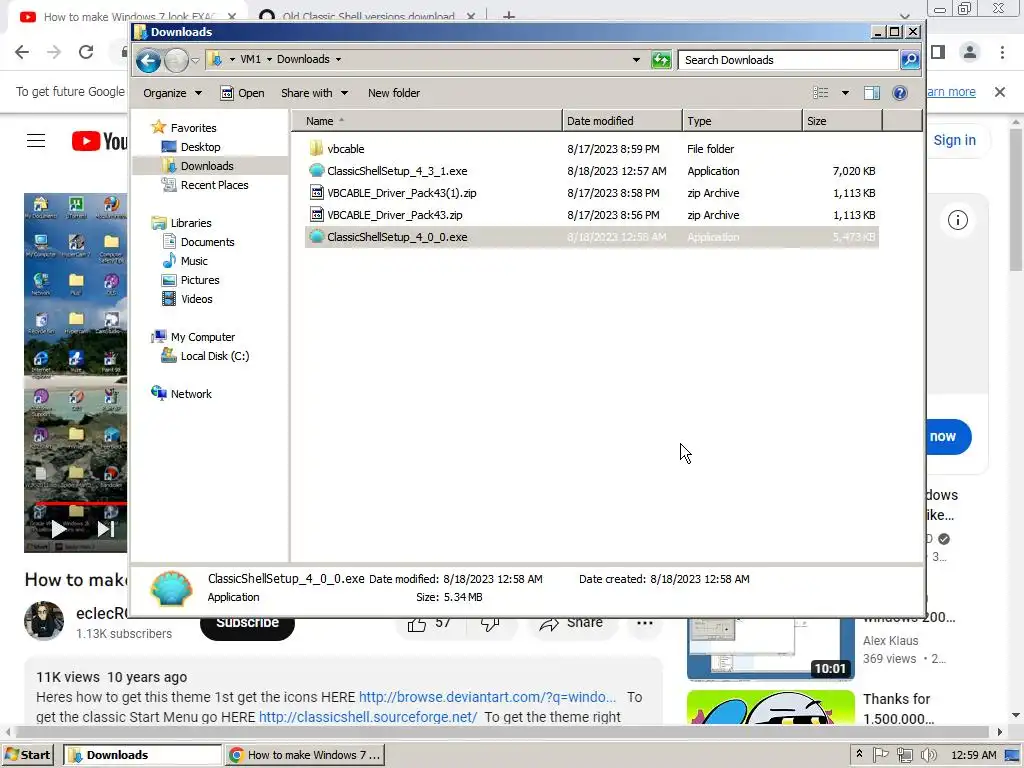Switch to Downloads taskbar button
Viewport: 1024px width, 768px height.
[x=142, y=755]
